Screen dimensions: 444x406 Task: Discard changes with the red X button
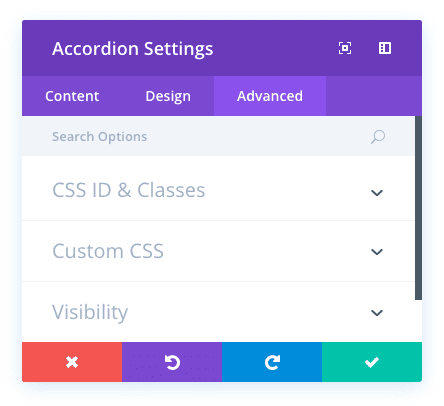click(x=72, y=362)
